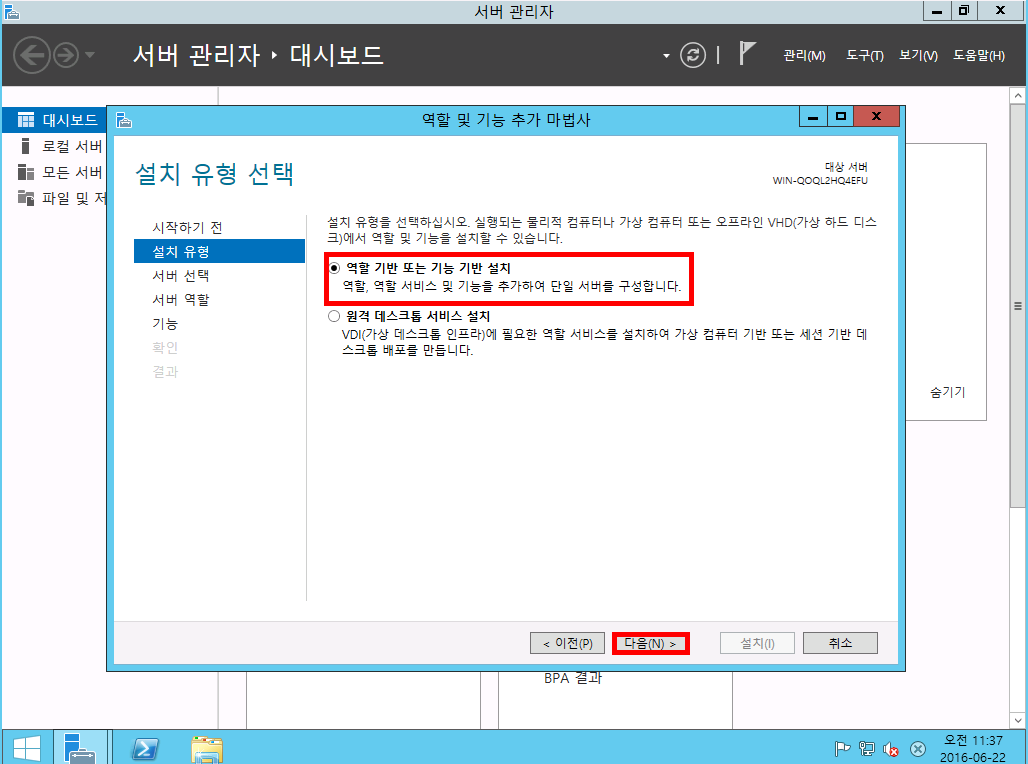Viewport: 1028px width, 764px height.
Task: Click the file and storage services icon
Action: (26, 197)
